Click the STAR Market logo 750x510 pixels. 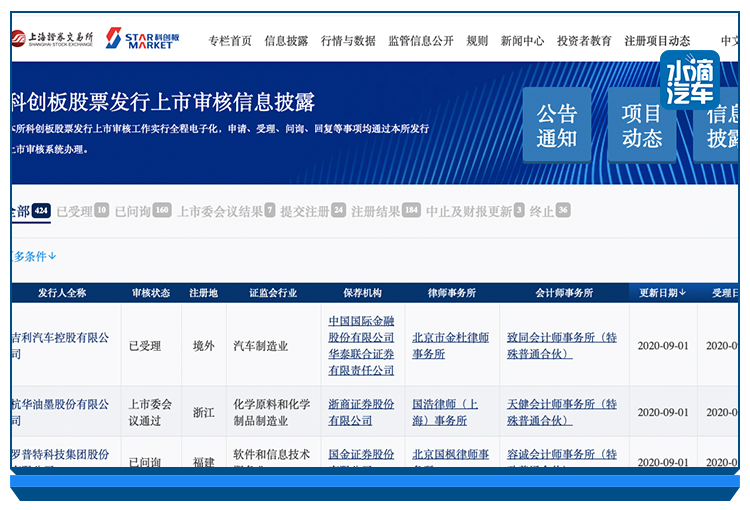(143, 38)
